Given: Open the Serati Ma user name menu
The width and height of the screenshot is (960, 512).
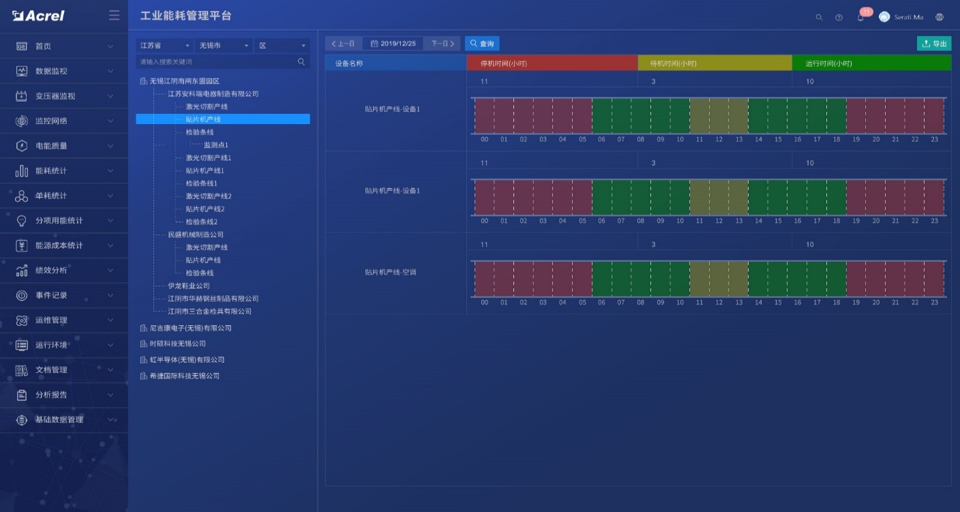Looking at the screenshot, I should pos(909,17).
